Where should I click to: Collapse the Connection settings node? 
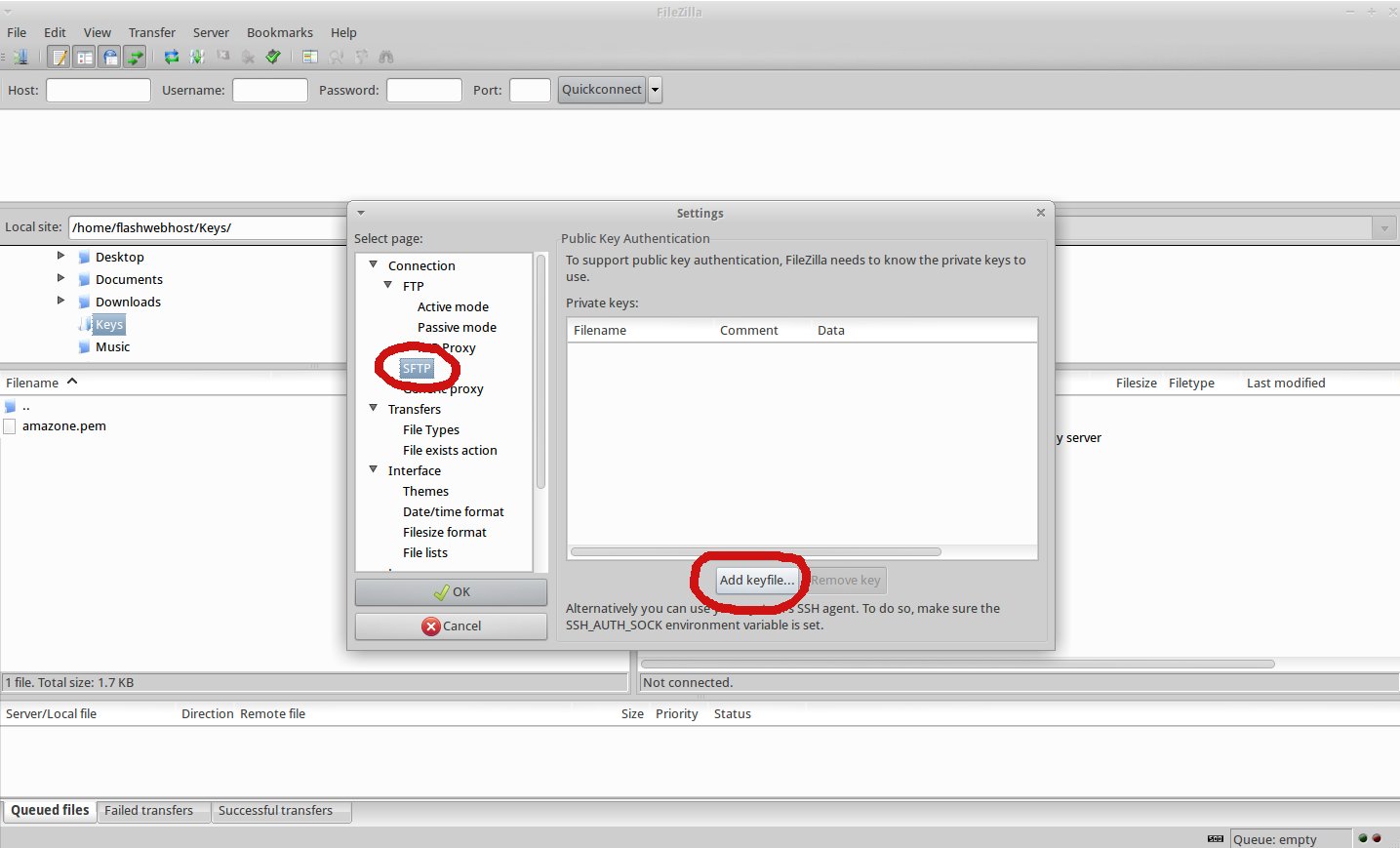(373, 264)
